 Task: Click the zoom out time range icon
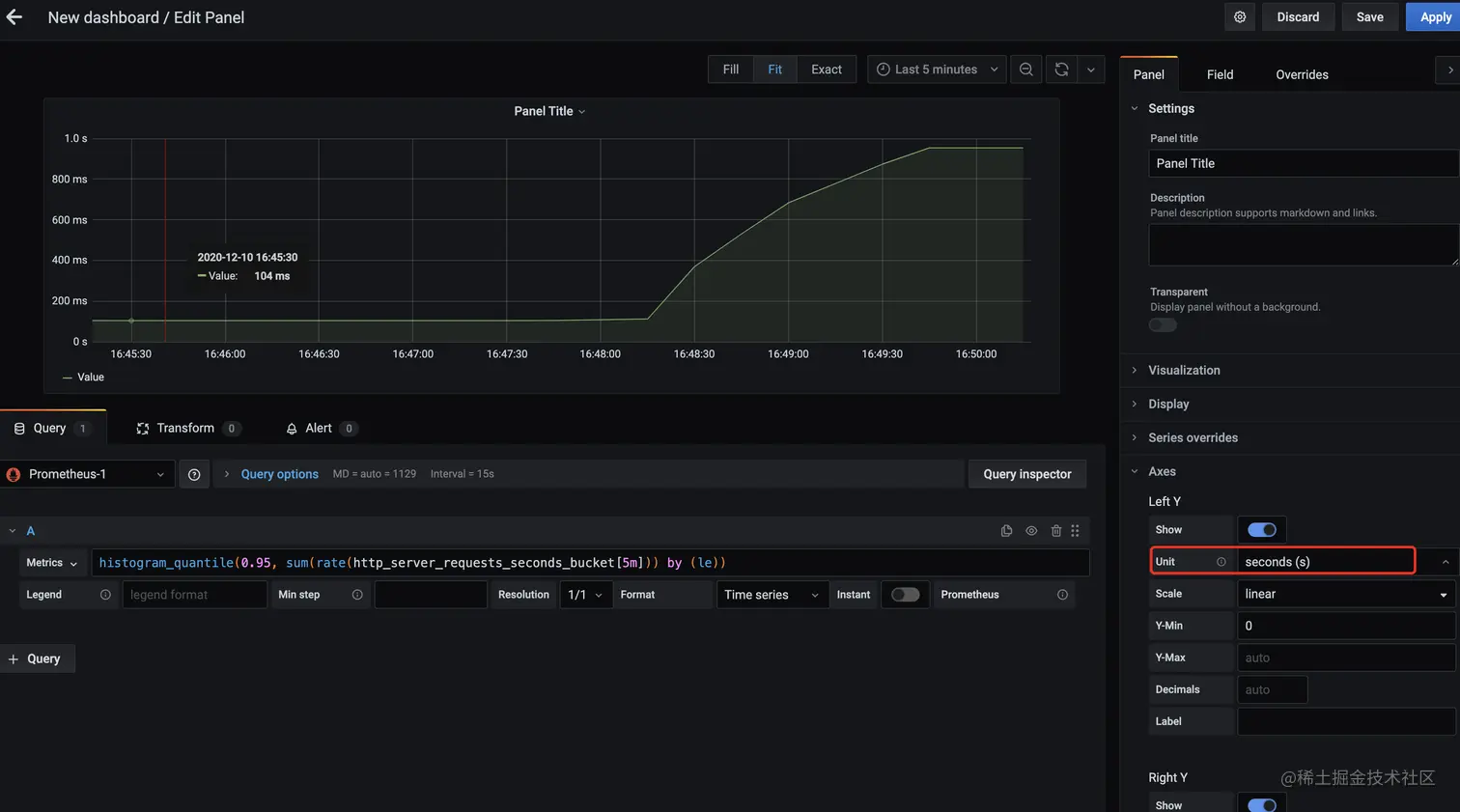pyautogui.click(x=1026, y=70)
